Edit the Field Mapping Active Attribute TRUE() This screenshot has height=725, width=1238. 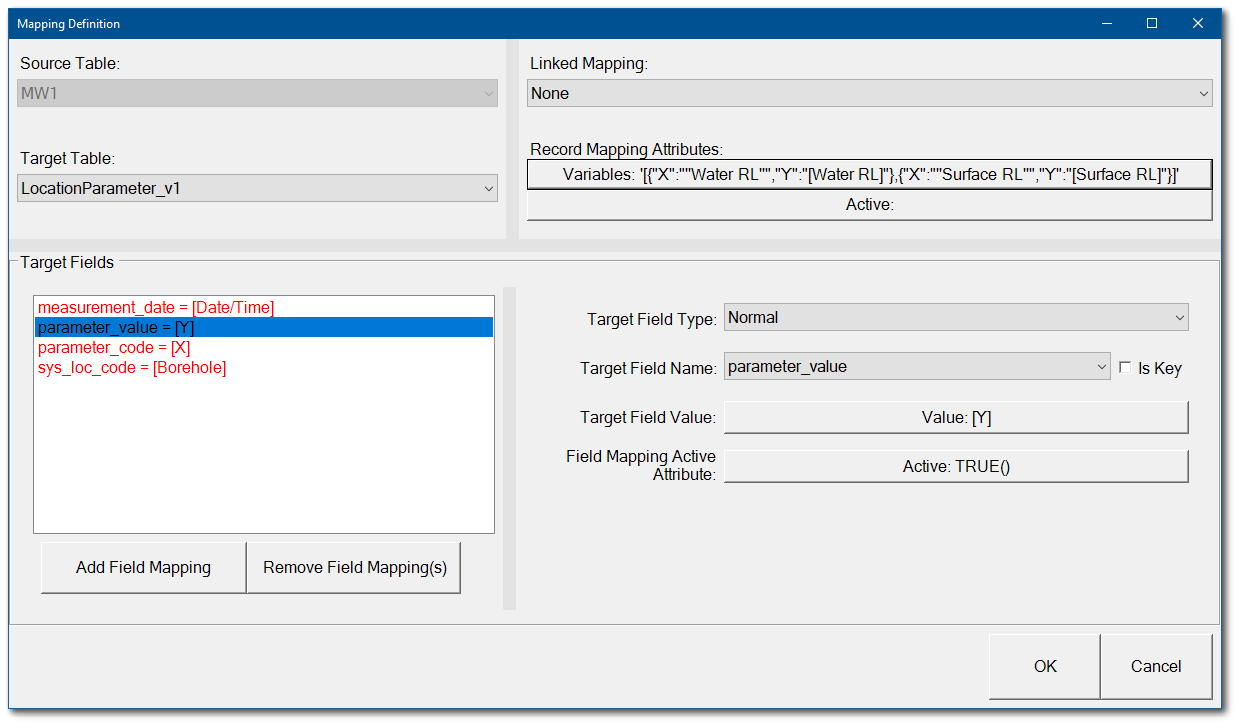click(x=956, y=466)
